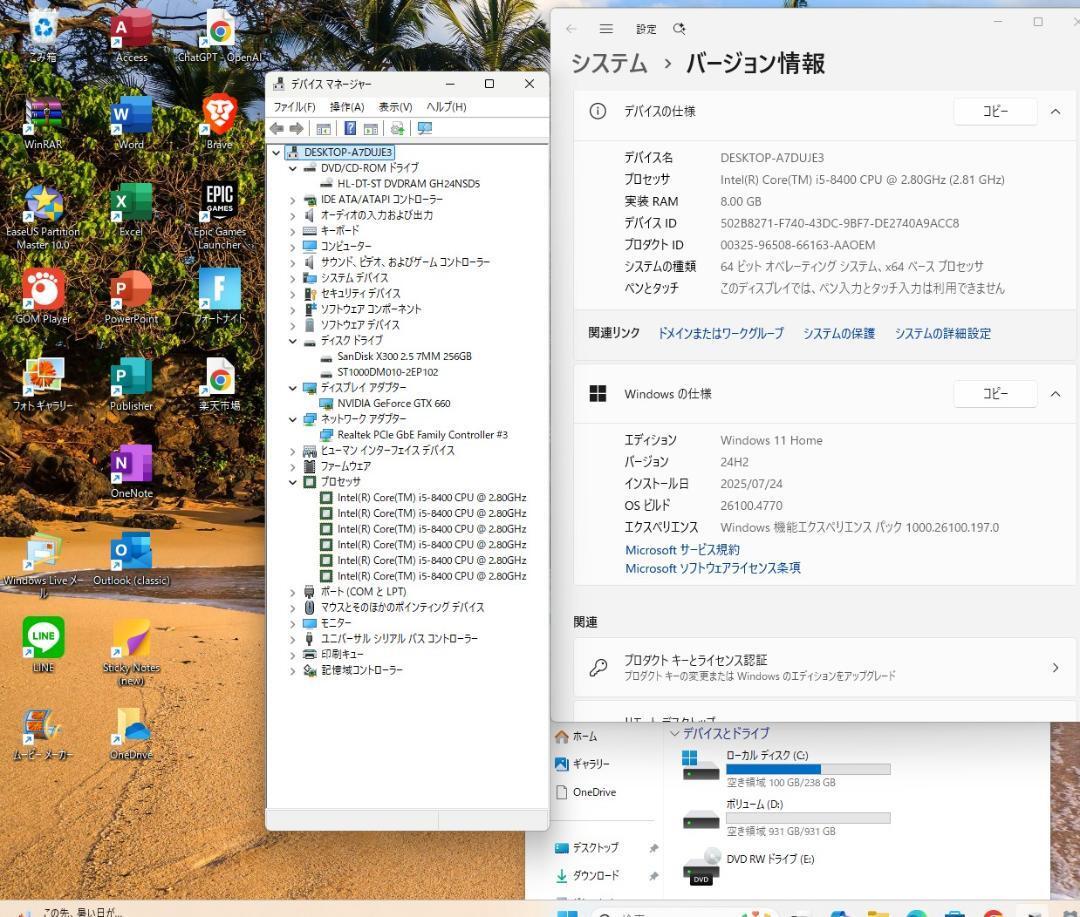
Task: Click コピー button for デバイスの仕様
Action: pyautogui.click(x=995, y=112)
